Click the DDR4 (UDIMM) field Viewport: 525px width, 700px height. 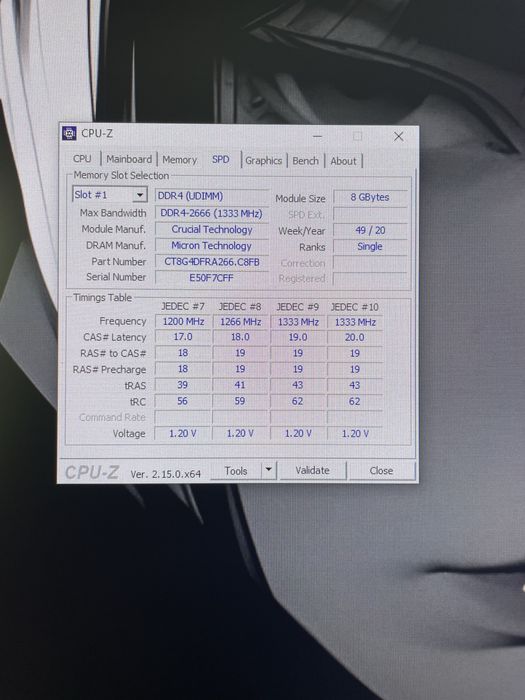click(x=212, y=196)
